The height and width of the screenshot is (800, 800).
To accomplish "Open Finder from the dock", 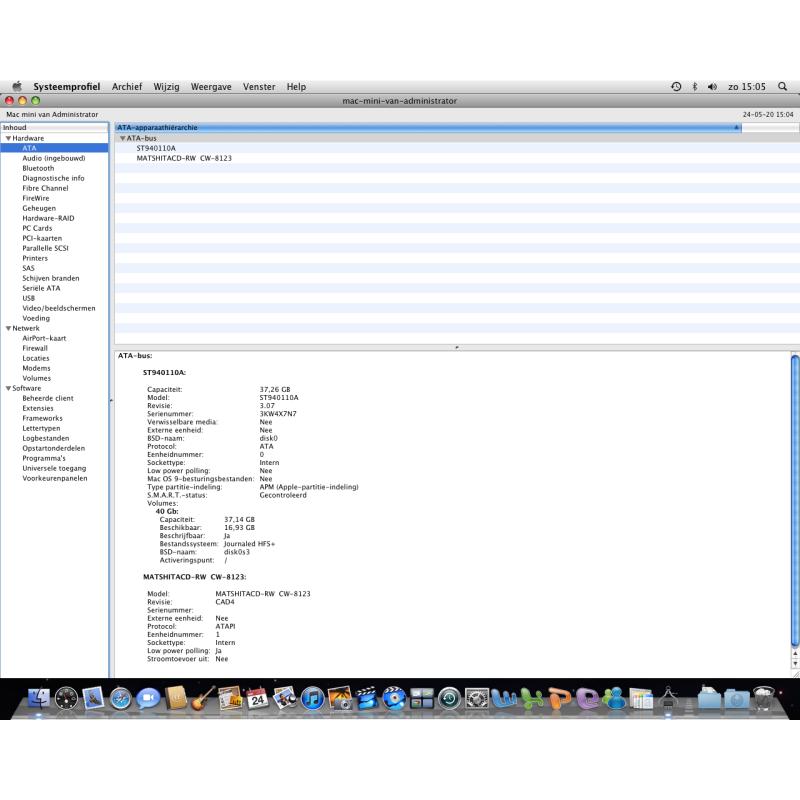I will point(38,698).
